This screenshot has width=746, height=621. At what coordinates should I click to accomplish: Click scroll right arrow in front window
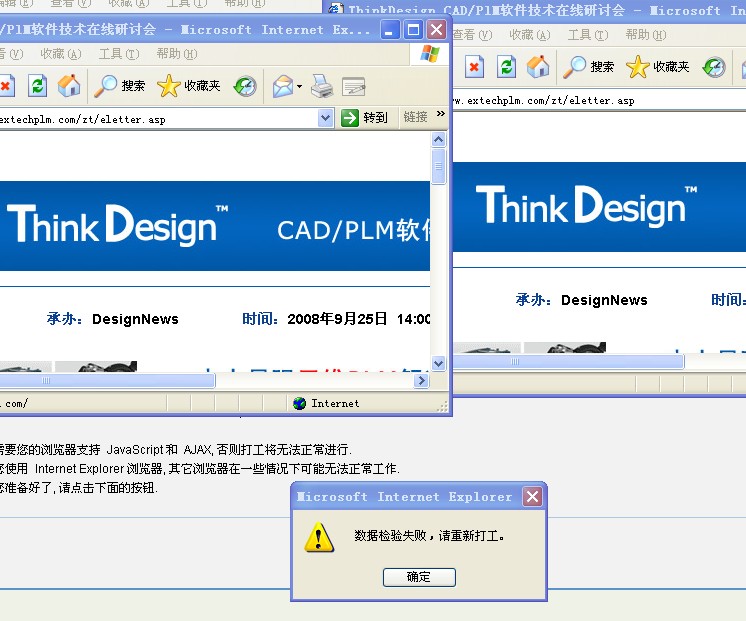[421, 381]
